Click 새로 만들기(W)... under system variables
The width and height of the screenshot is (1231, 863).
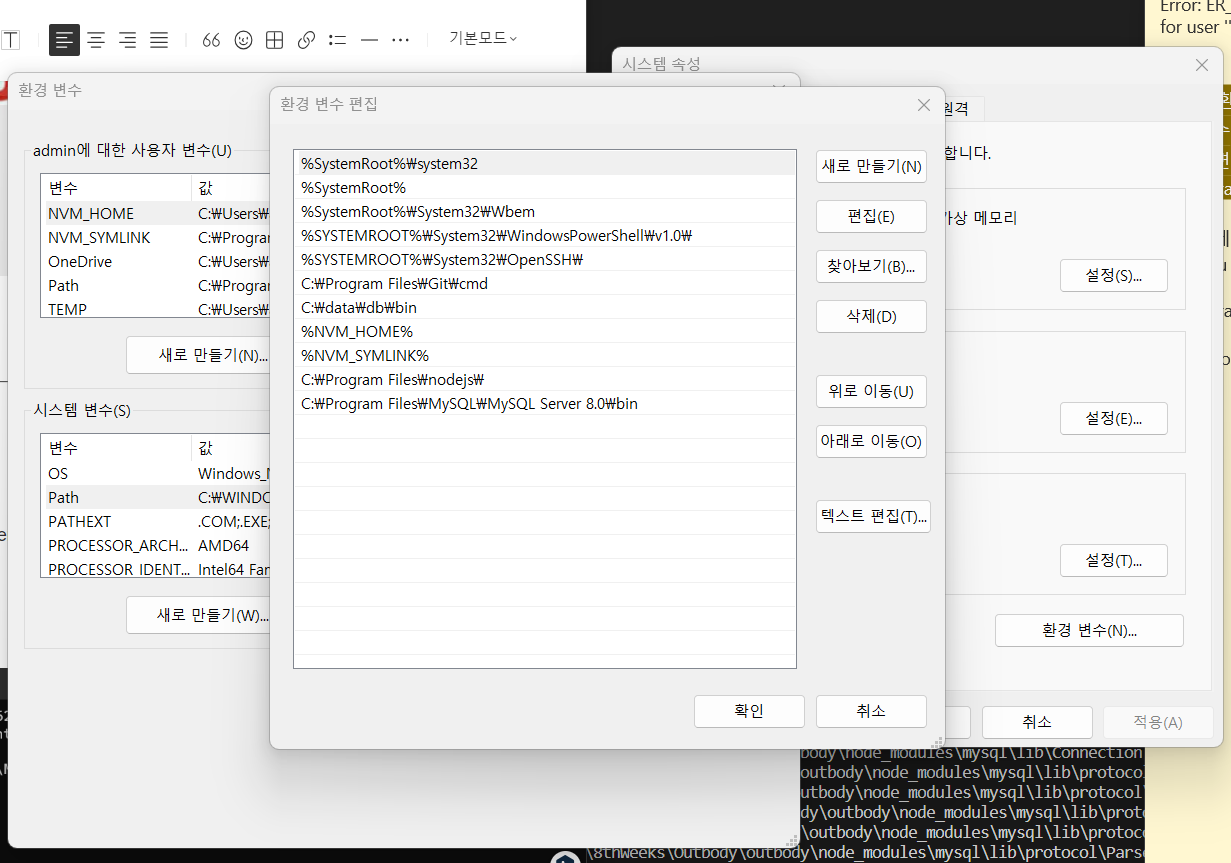tap(198, 615)
